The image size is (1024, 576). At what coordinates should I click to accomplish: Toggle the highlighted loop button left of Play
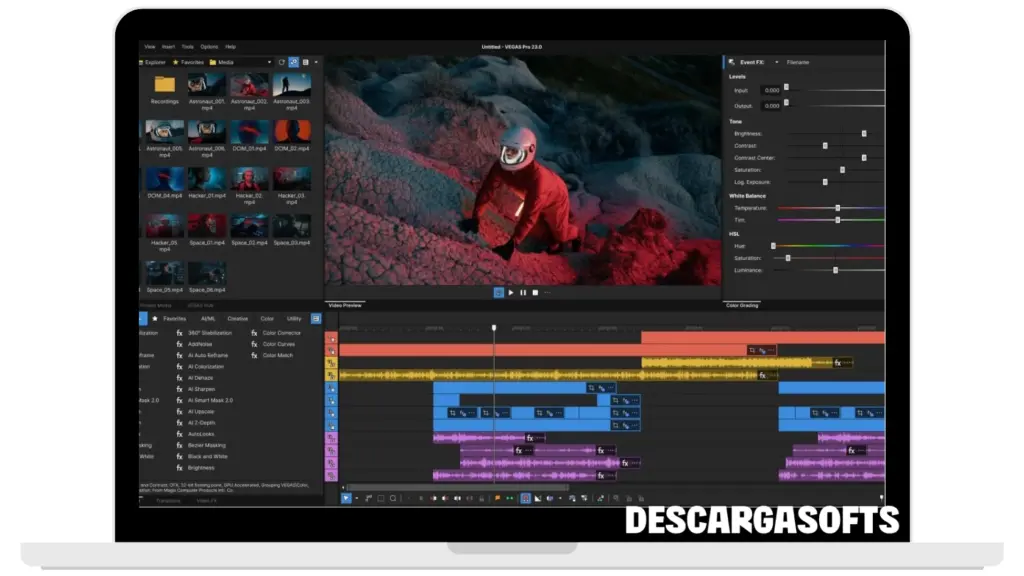[x=498, y=293]
